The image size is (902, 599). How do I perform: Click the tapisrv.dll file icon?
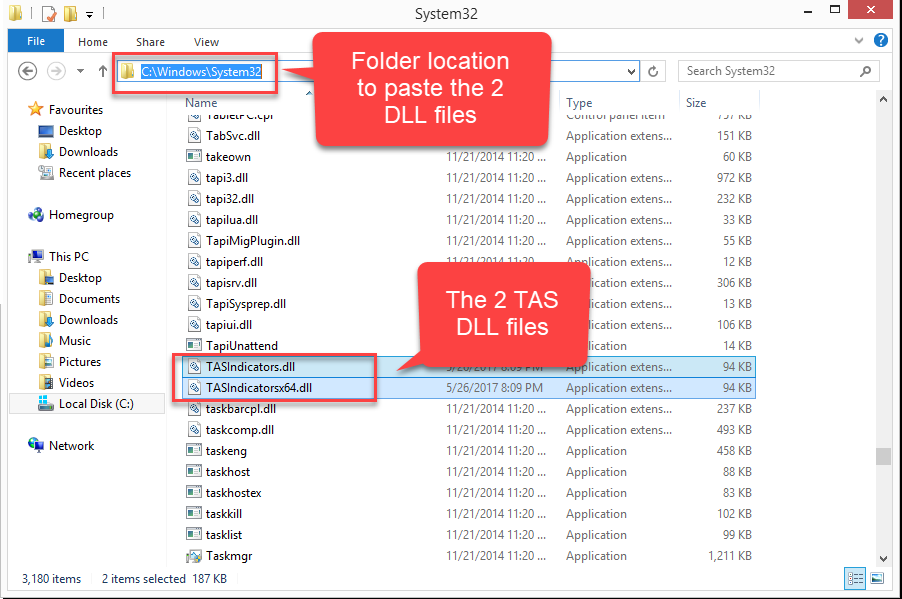click(194, 283)
